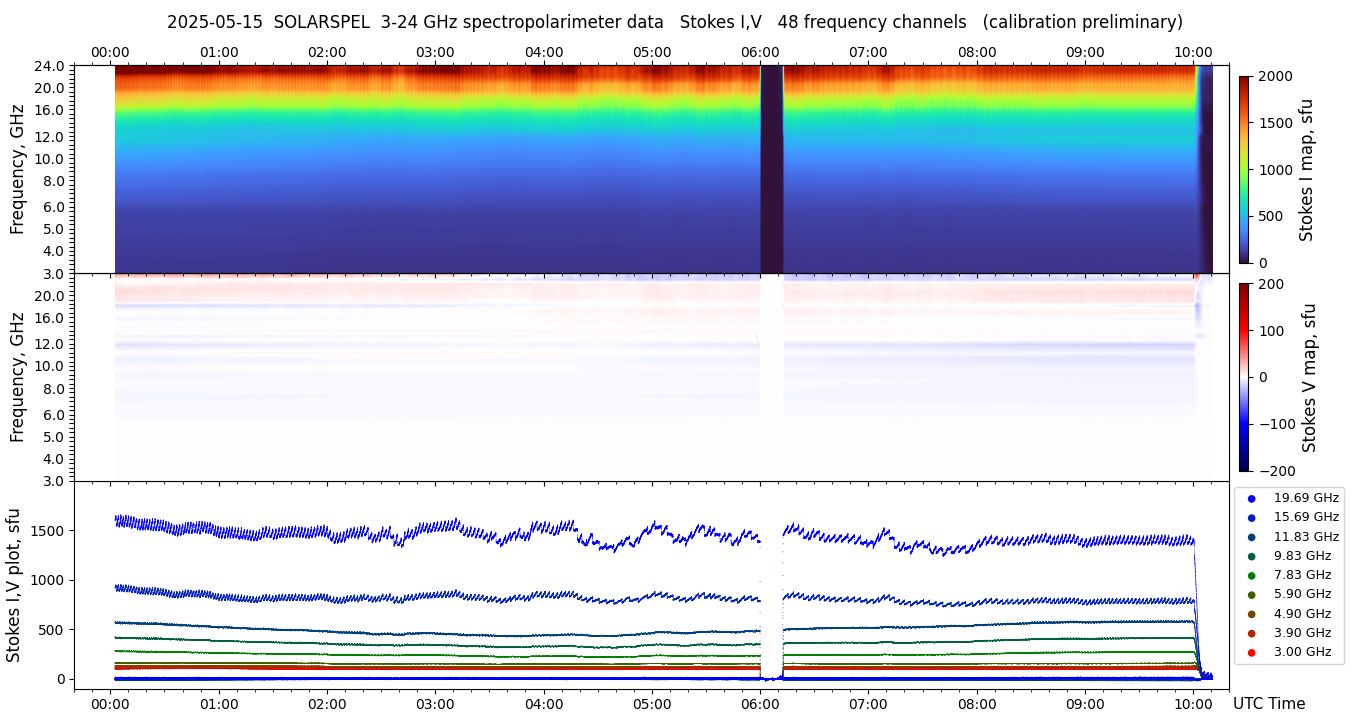
Task: Select the 9.83 GHz legend dot
Action: pyautogui.click(x=1251, y=556)
